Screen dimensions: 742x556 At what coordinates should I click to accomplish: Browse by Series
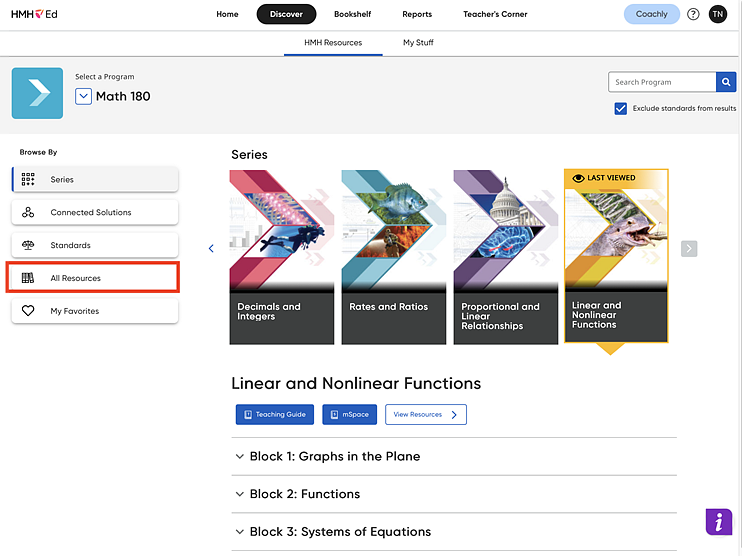pos(95,179)
